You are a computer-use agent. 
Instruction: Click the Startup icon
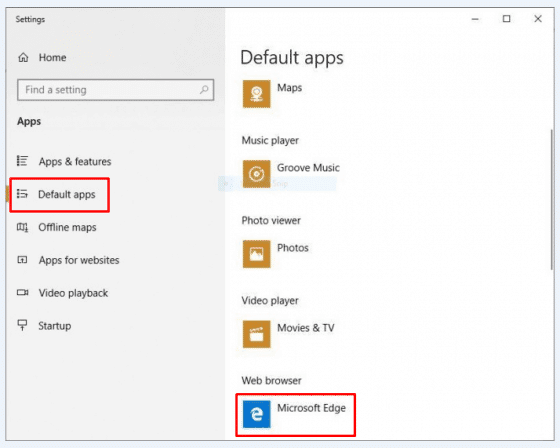pyautogui.click(x=22, y=325)
